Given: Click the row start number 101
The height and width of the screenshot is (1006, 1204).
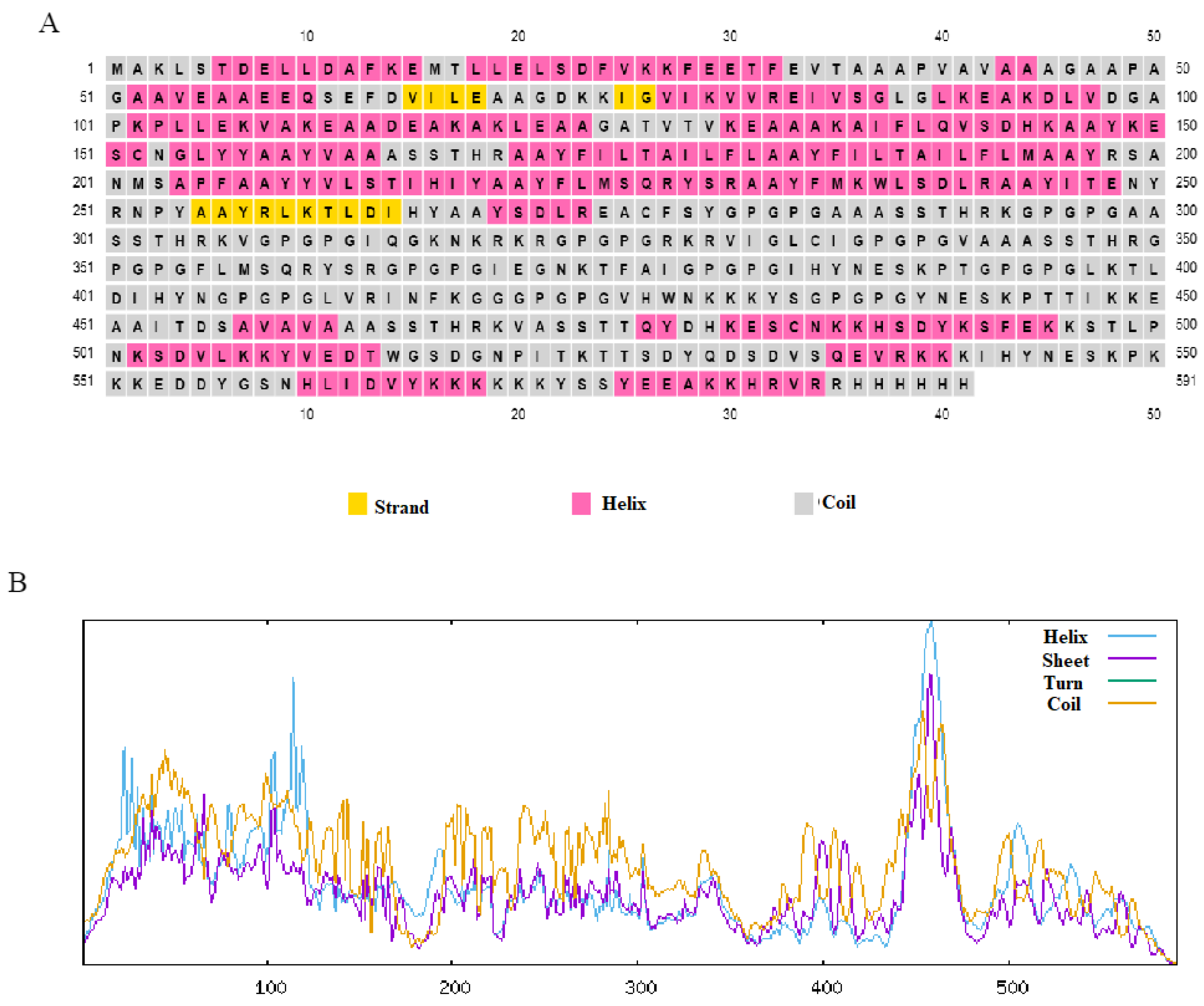Looking at the screenshot, I should [83, 125].
